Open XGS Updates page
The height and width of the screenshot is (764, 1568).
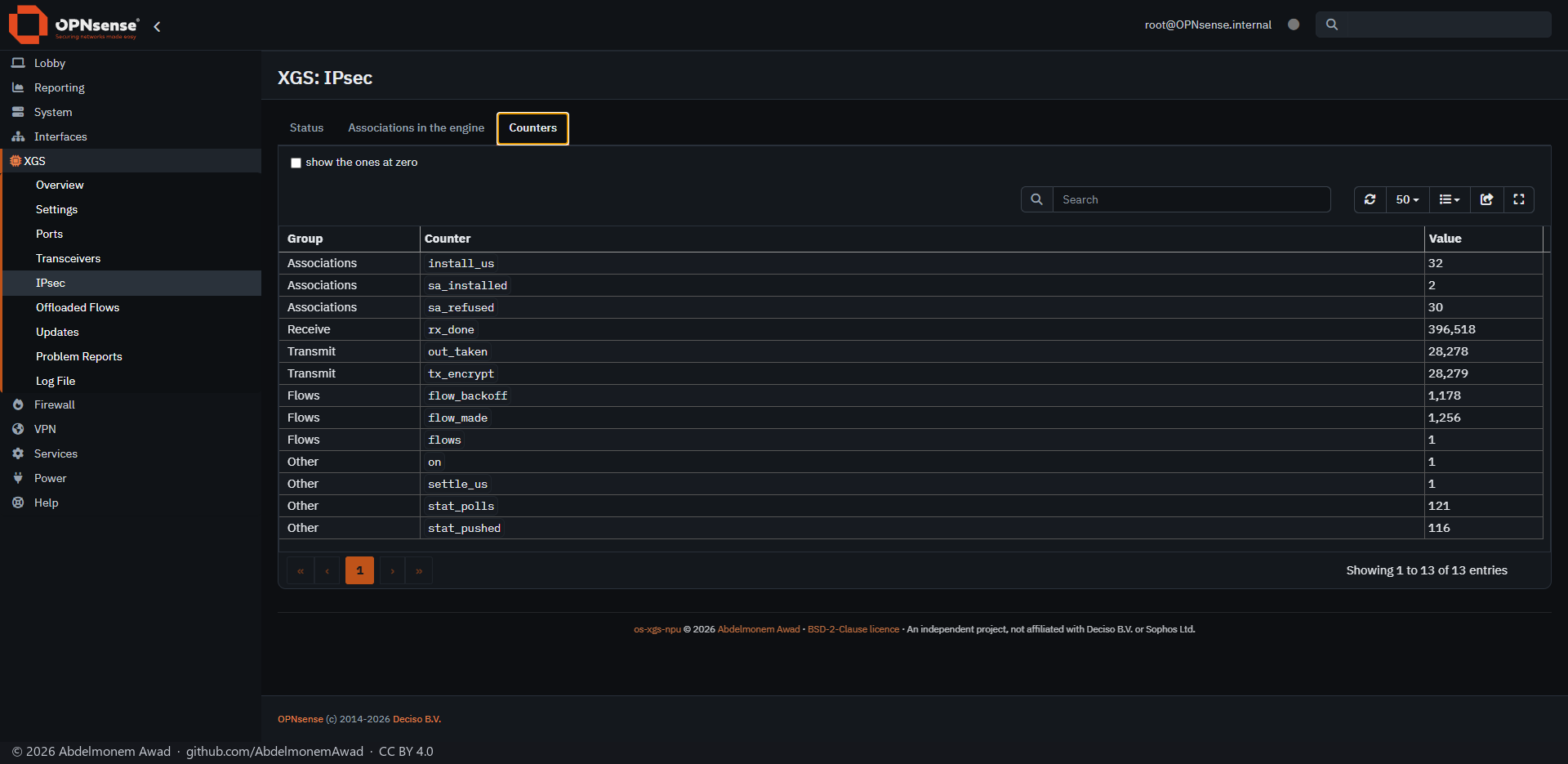[x=132, y=332]
